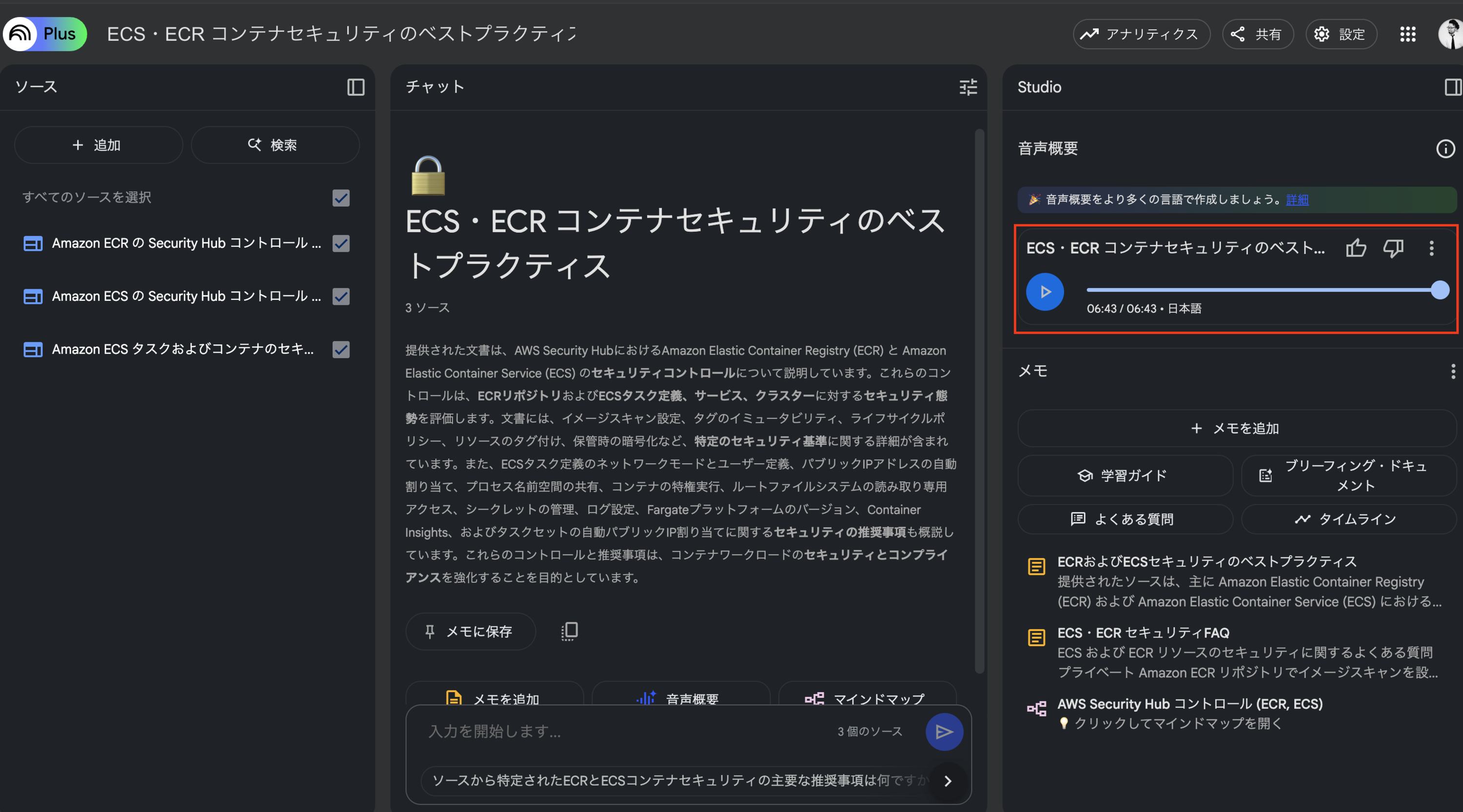音声概要カードの三点メニューを開く

click(x=1432, y=249)
